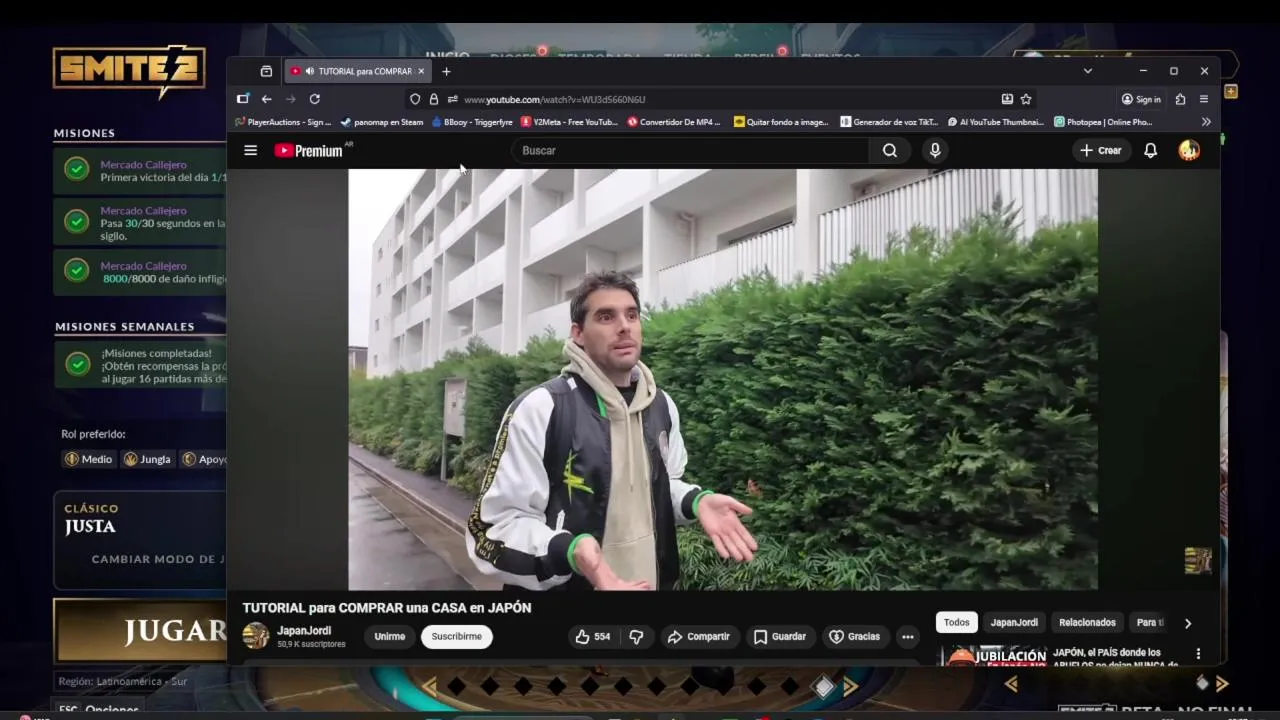1280x720 pixels.
Task: Show more bookmarks with double chevron
Action: [x=1206, y=122]
